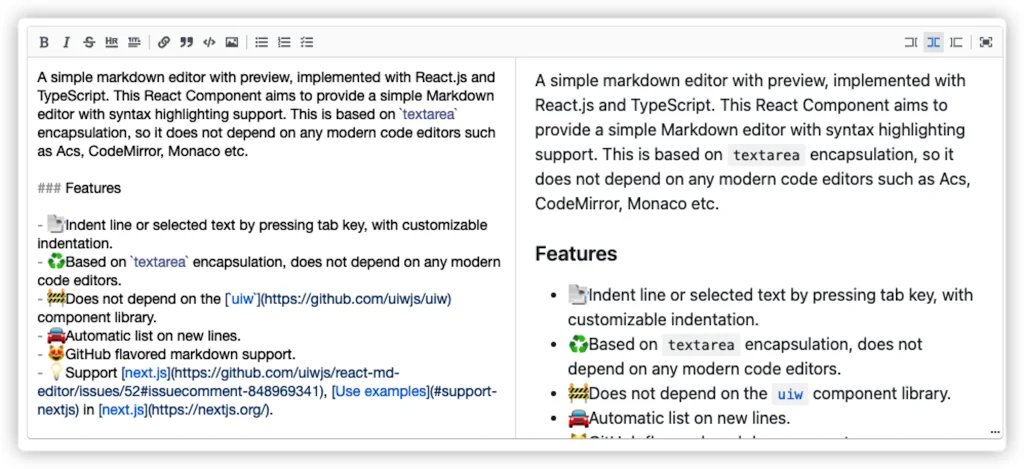Toggle fullscreen editor mode
This screenshot has height=469, width=1024.
coord(986,42)
